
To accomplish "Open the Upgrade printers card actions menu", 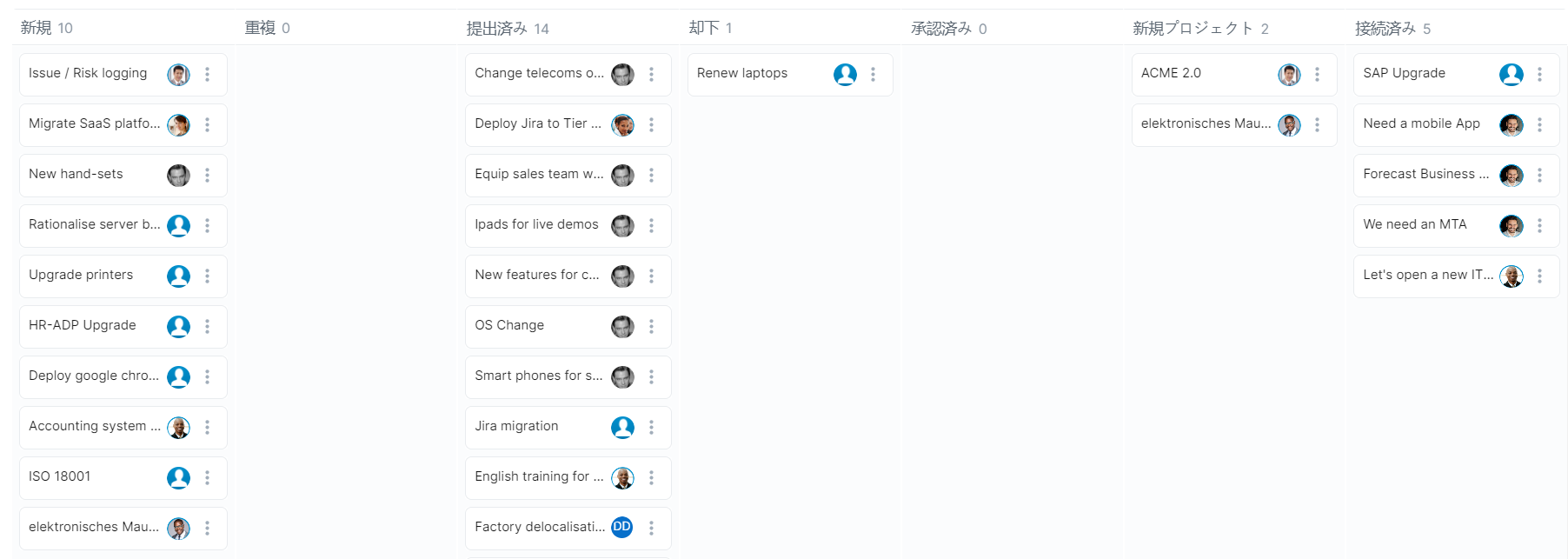I will coord(207,276).
